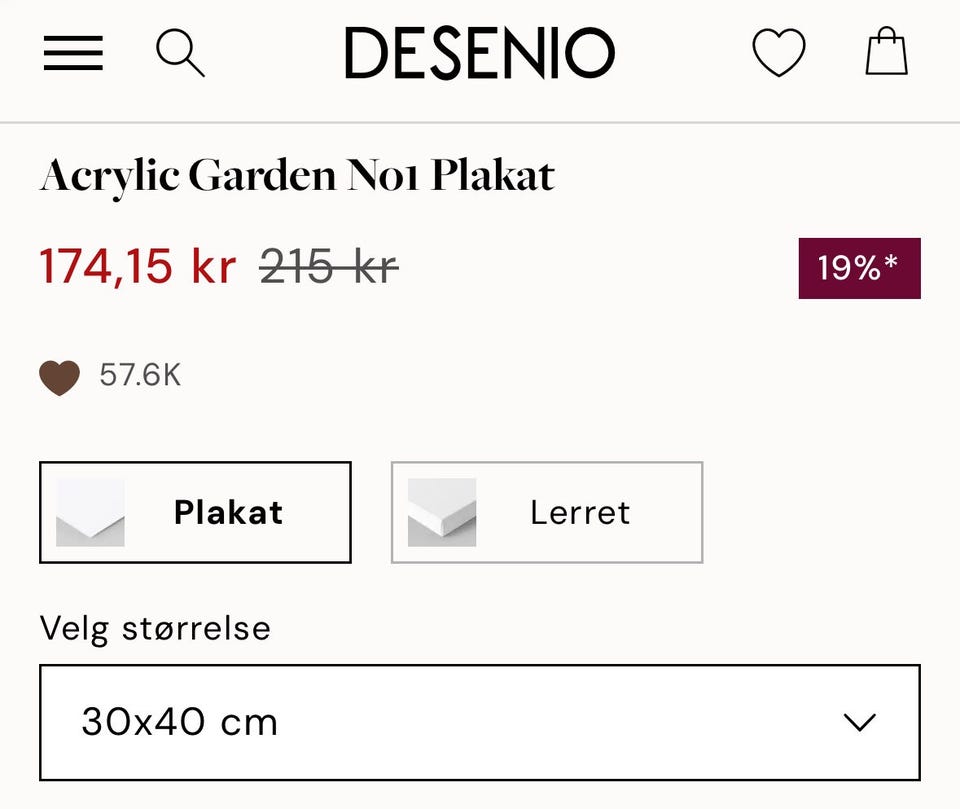Select the Lerret format option
Viewport: 960px width, 809px height.
tap(546, 512)
